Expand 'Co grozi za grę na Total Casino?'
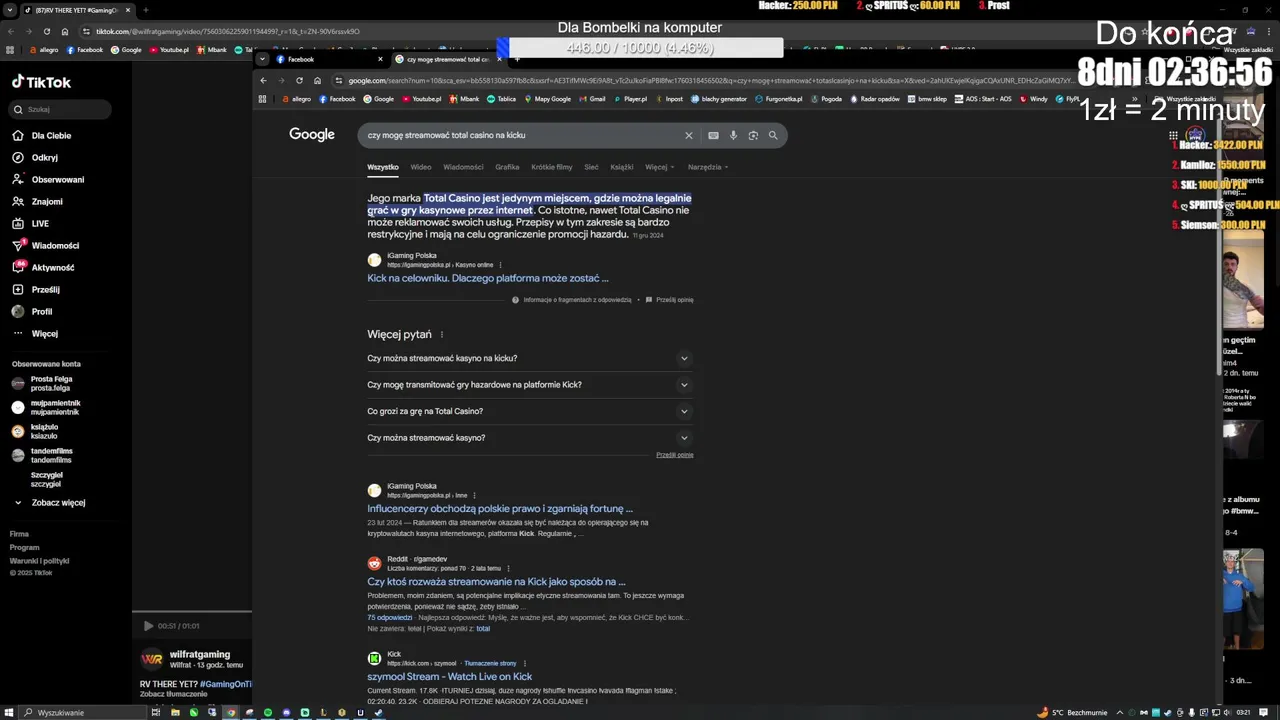1280x720 pixels. click(x=530, y=411)
